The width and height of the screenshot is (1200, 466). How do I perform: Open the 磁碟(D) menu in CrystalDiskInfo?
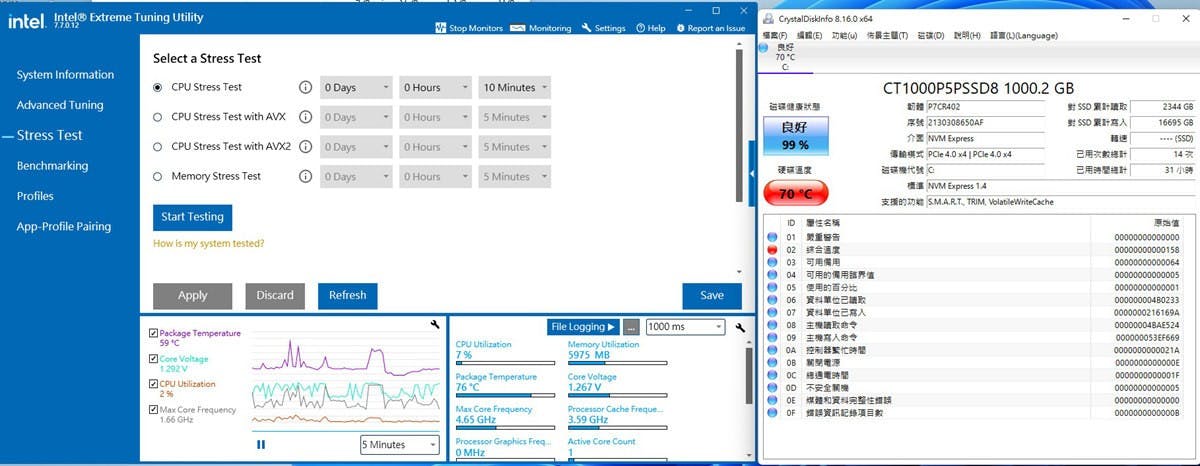point(931,35)
